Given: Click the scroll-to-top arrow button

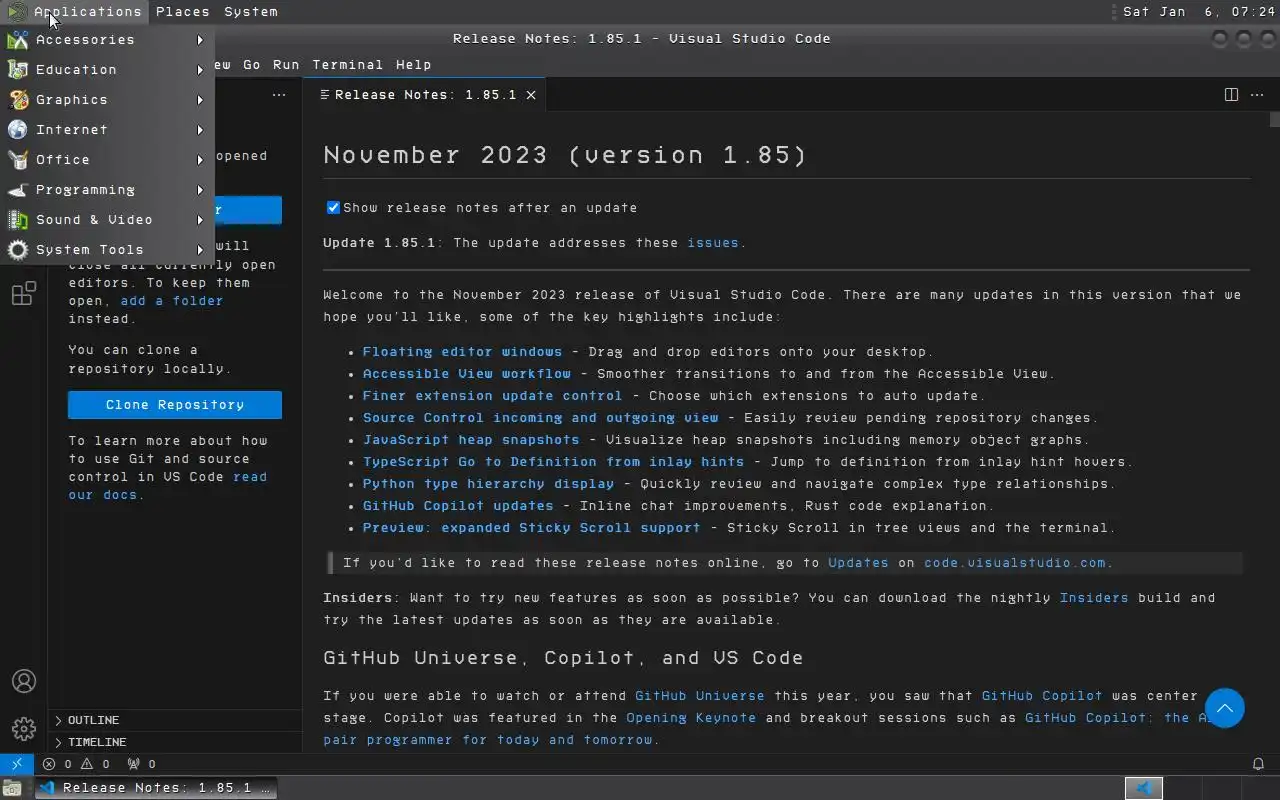Looking at the screenshot, I should coord(1224,708).
